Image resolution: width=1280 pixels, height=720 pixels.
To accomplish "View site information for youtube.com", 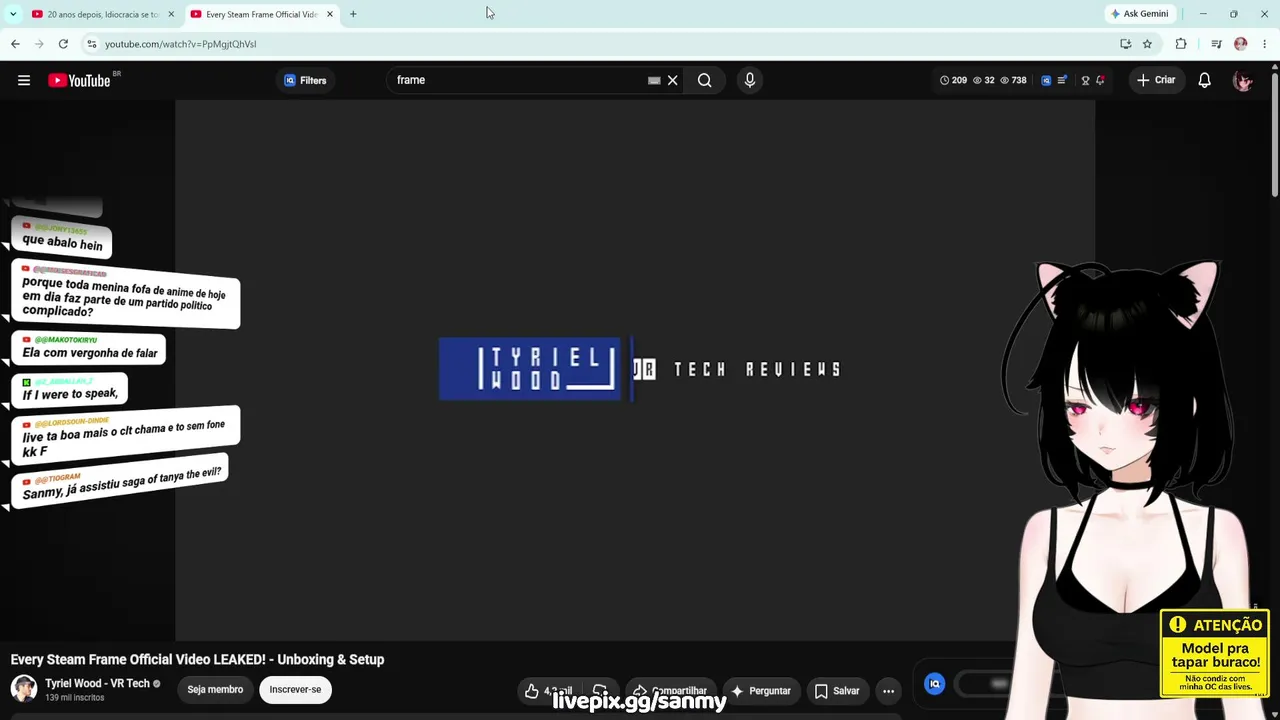I will (x=92, y=44).
